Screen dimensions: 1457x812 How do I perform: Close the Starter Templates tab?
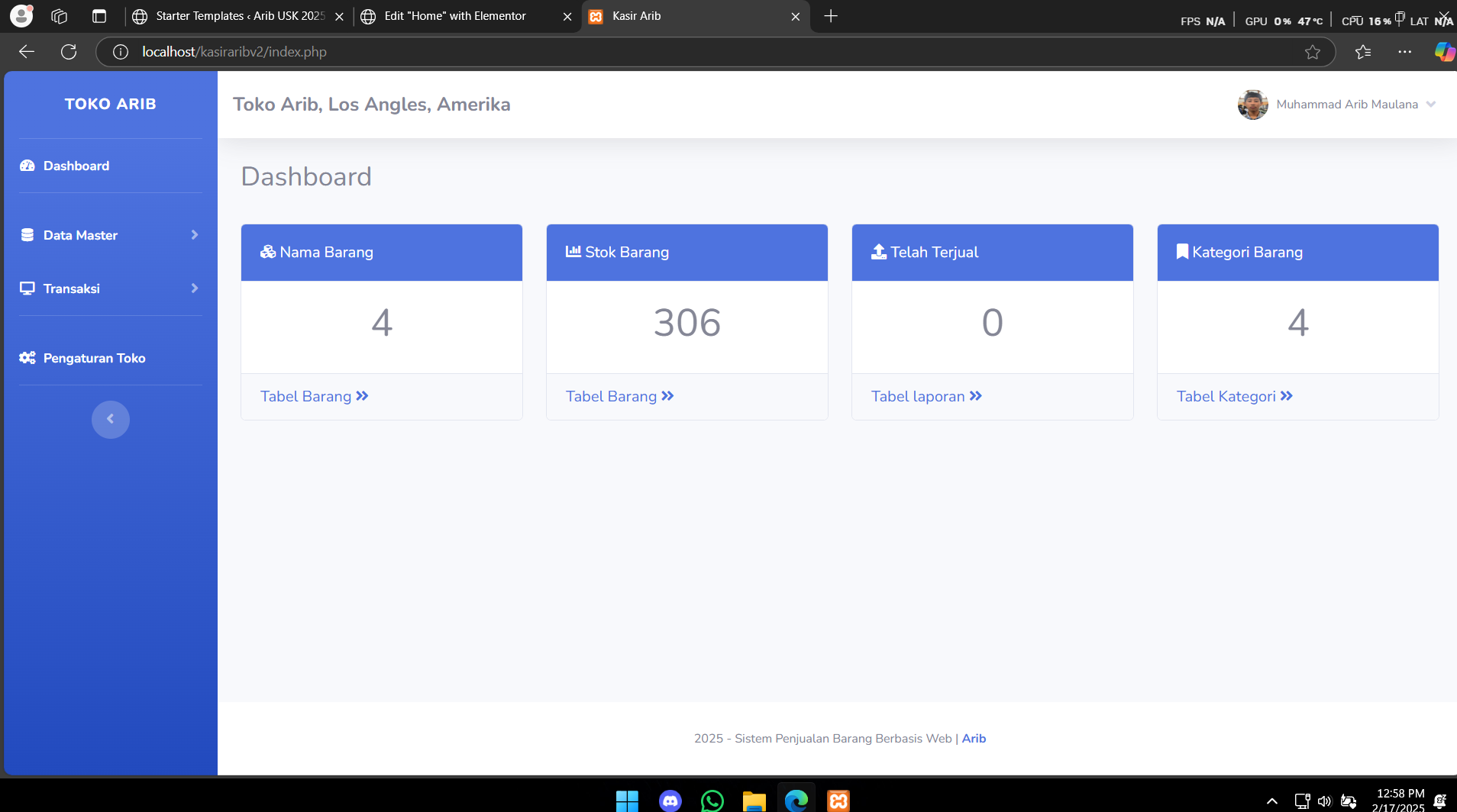[340, 17]
